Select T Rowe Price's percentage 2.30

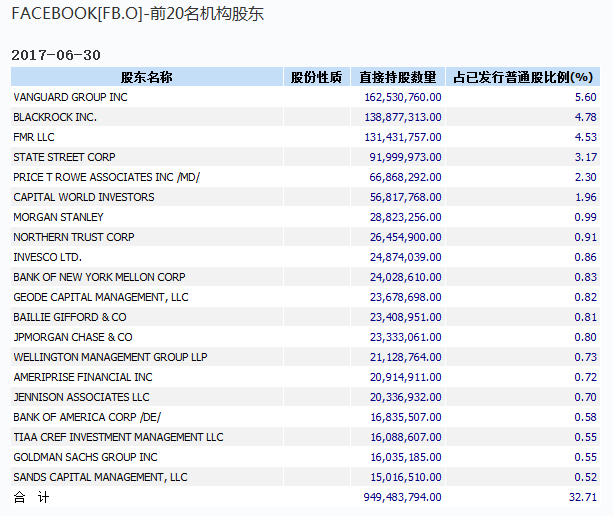(x=585, y=177)
